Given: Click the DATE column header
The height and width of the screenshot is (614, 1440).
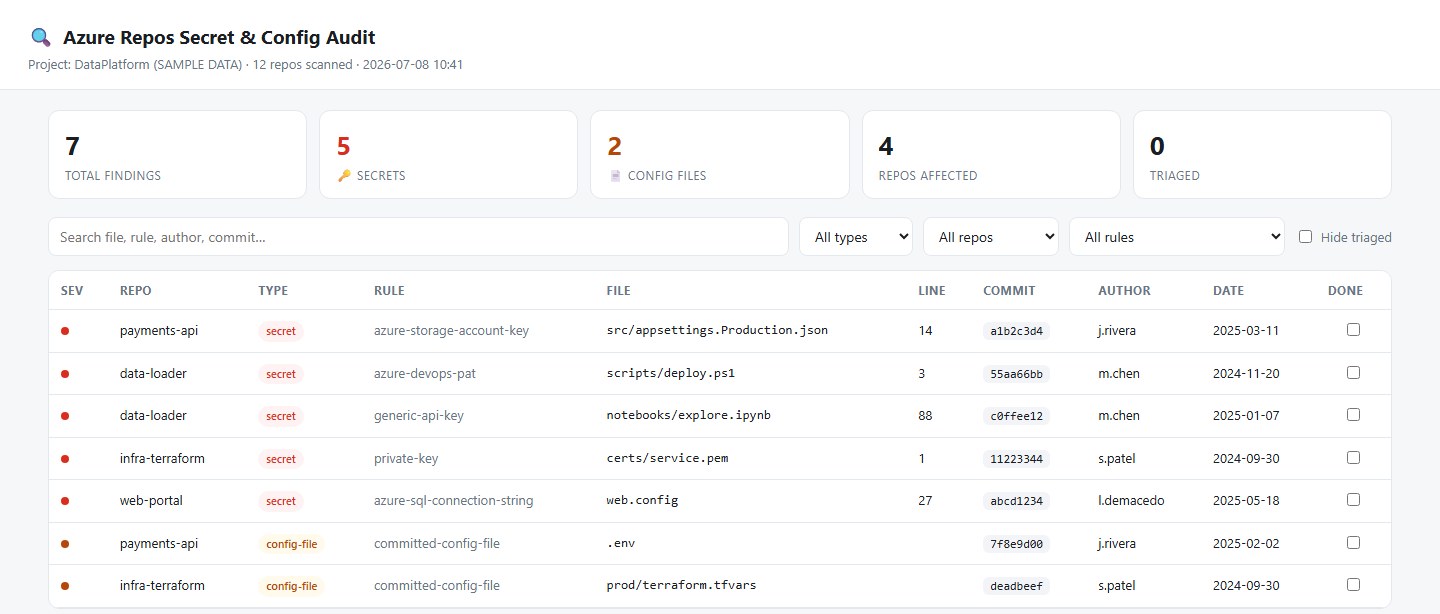Looking at the screenshot, I should (1228, 291).
